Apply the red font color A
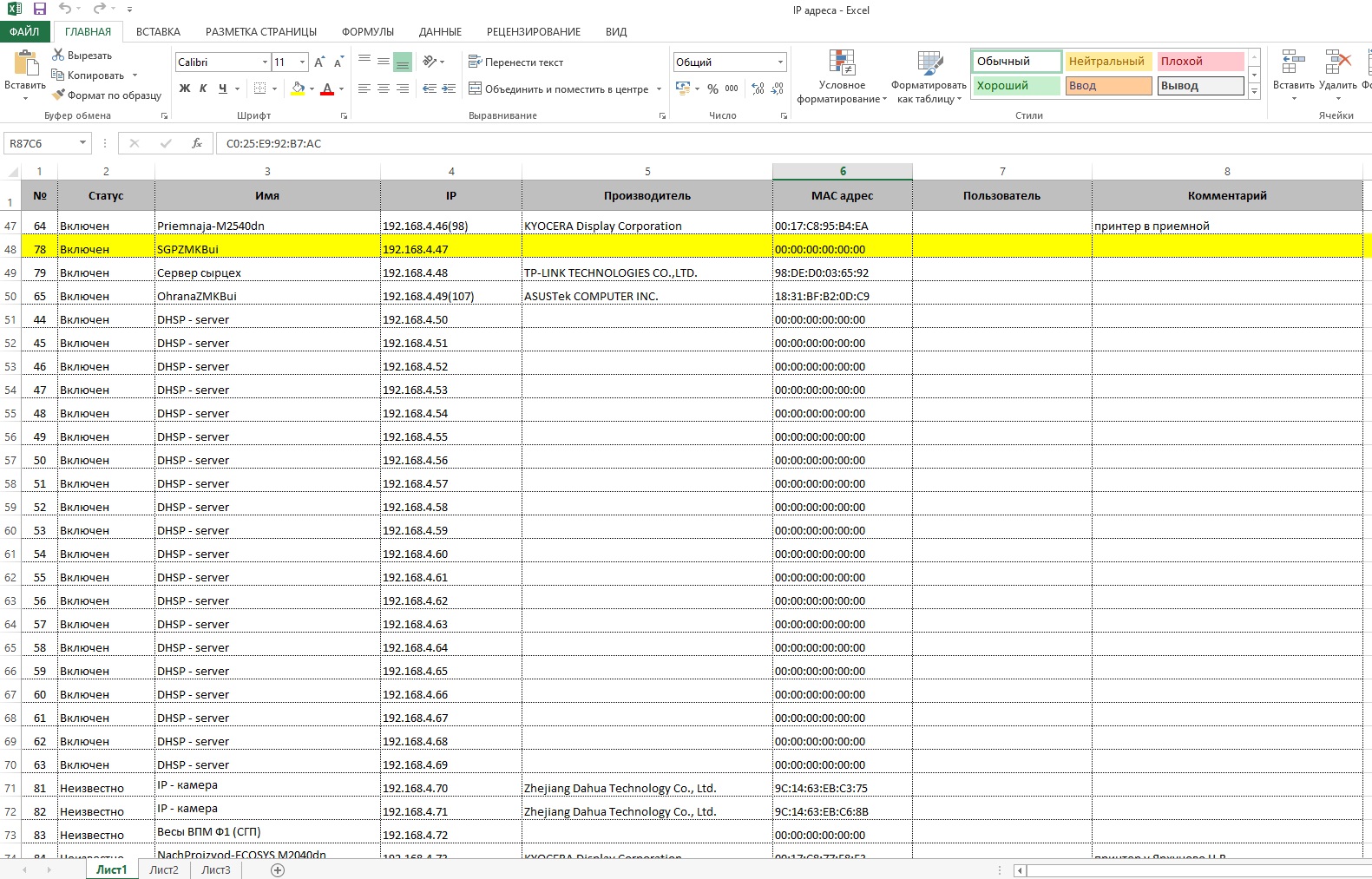The height and width of the screenshot is (879, 1372). pos(327,89)
